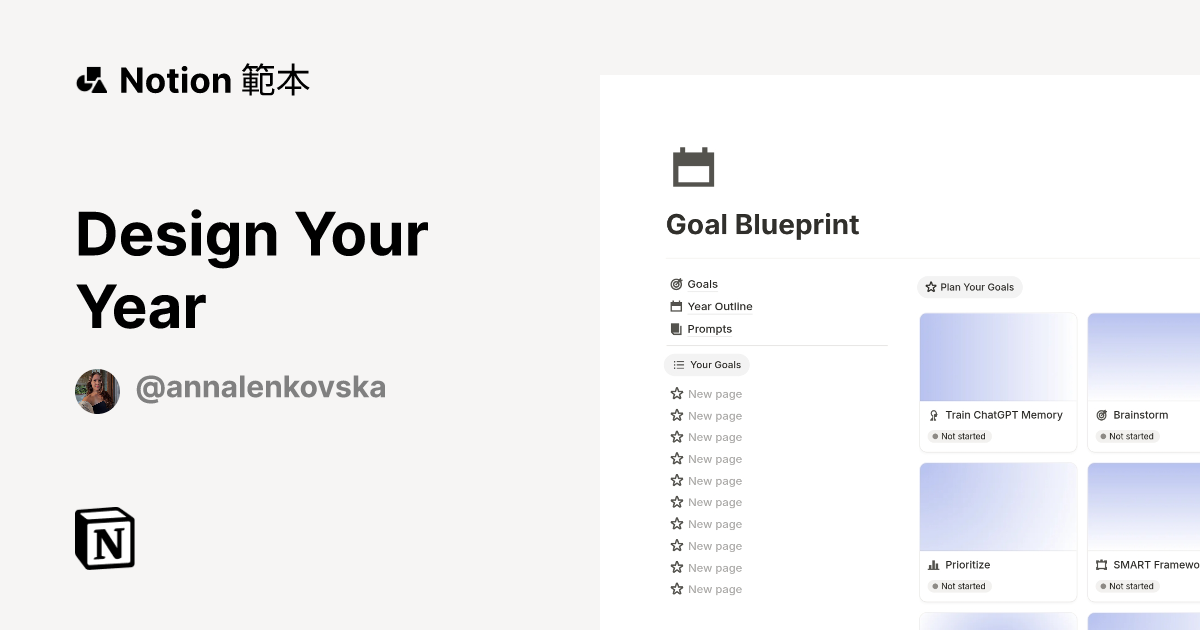The image size is (1200, 630).
Task: Open the Your Goals view selector
Action: click(707, 364)
